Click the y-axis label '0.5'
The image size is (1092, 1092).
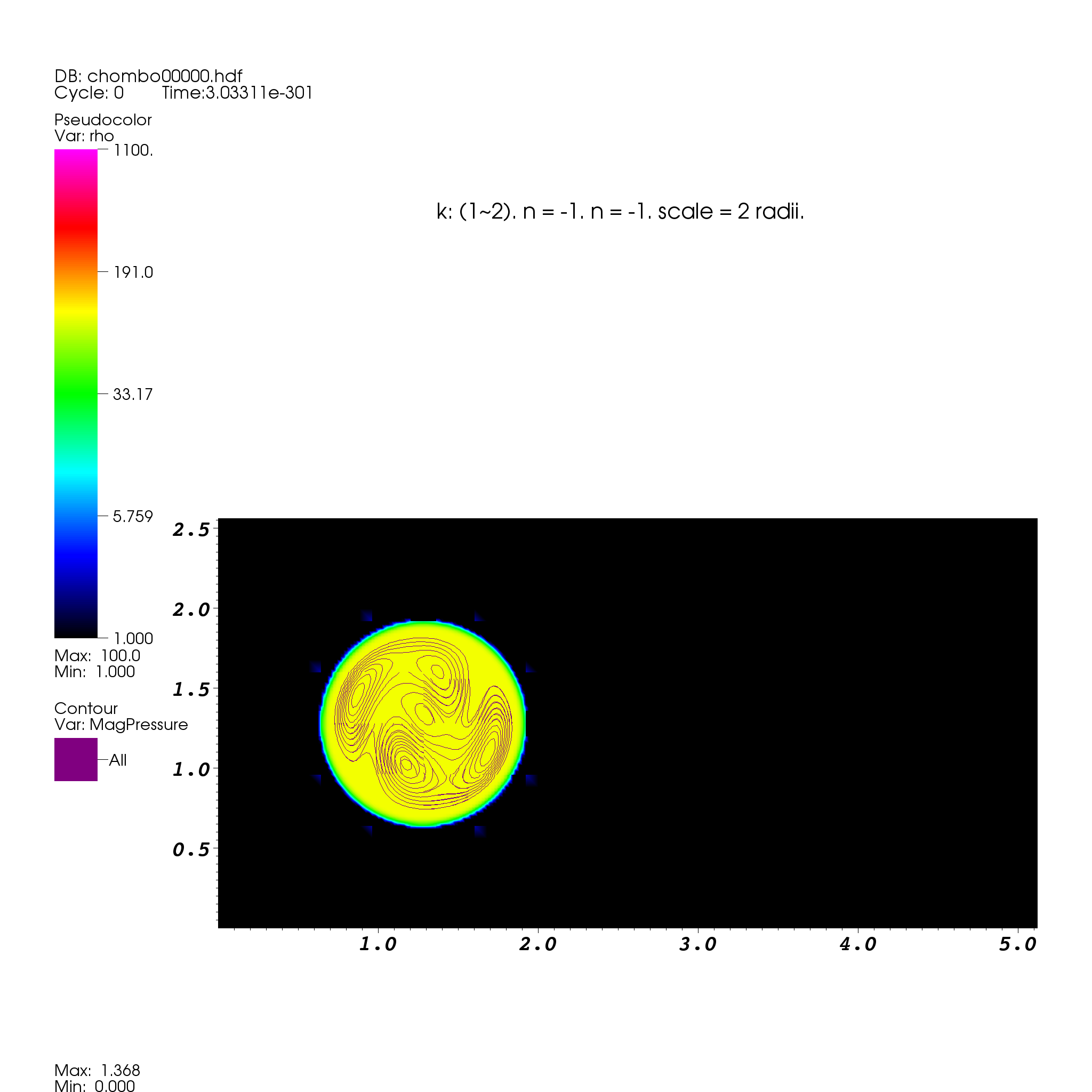[191, 849]
